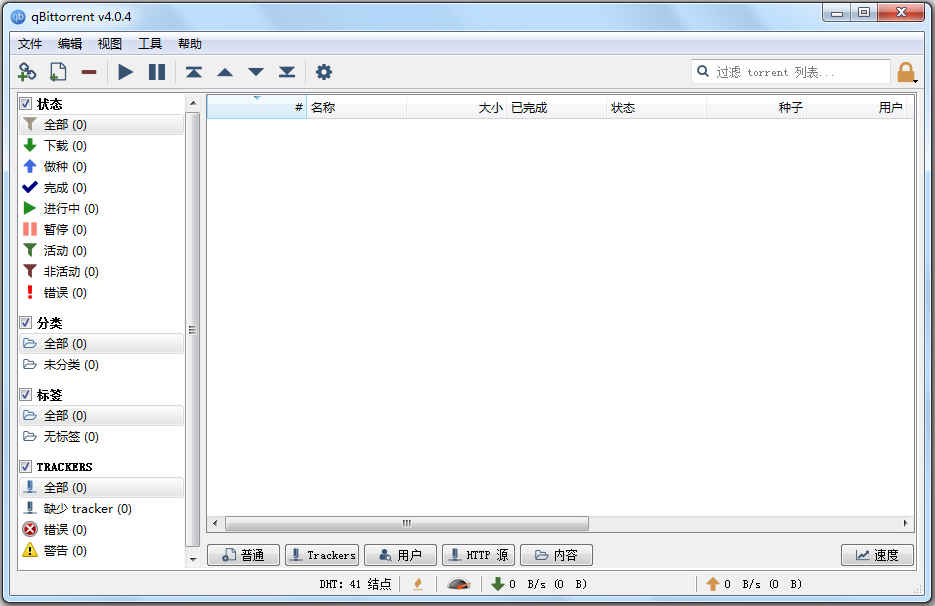Viewport: 935px width, 606px height.
Task: Select the 未分类 (0) category
Action: coord(101,364)
